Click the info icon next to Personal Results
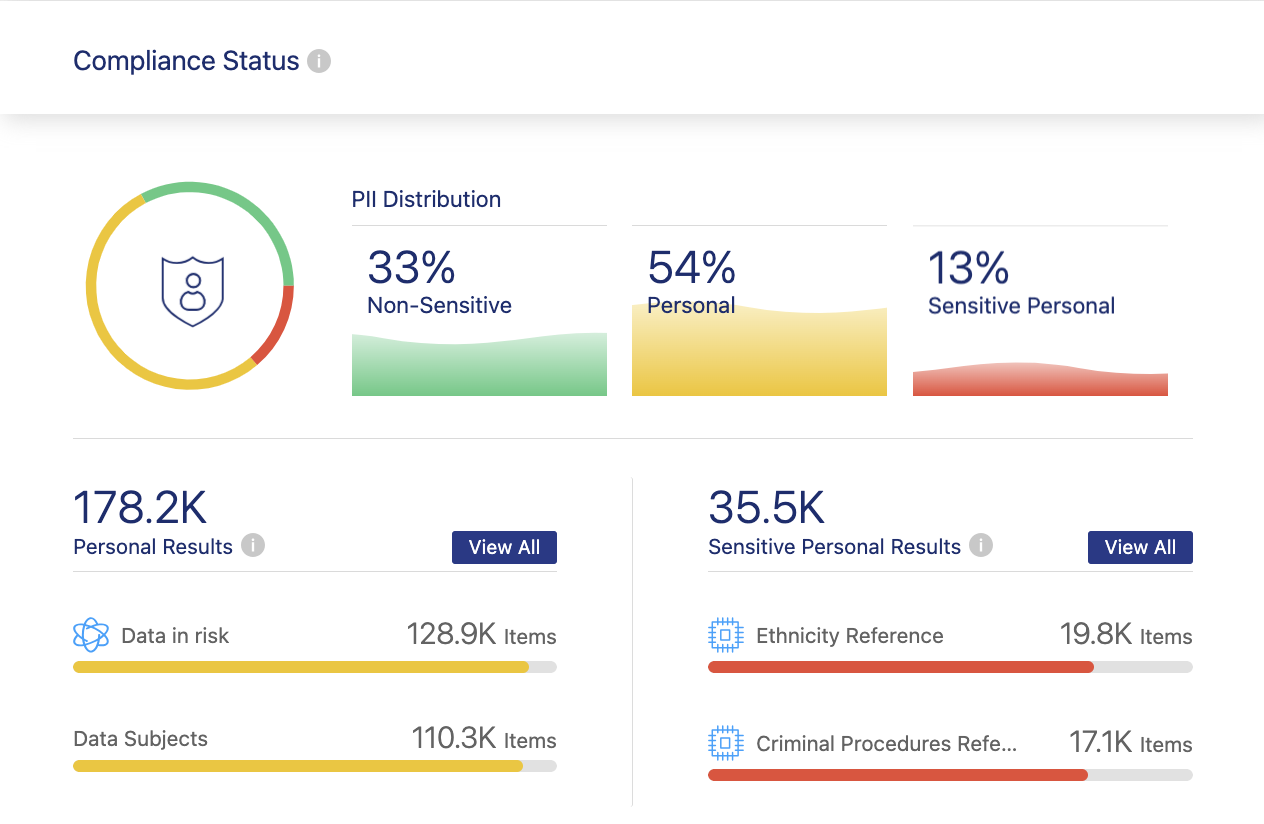The image size is (1264, 824). click(253, 546)
